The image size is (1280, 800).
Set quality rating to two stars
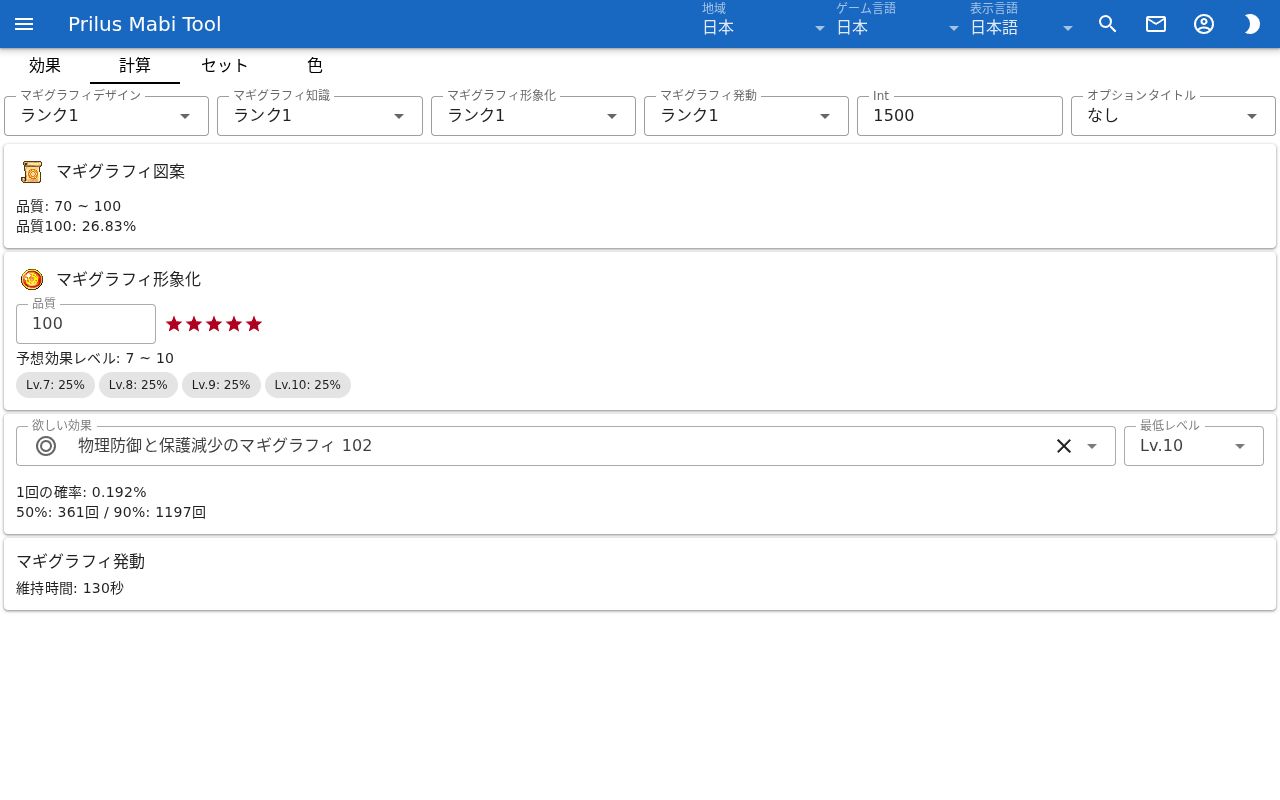(194, 324)
